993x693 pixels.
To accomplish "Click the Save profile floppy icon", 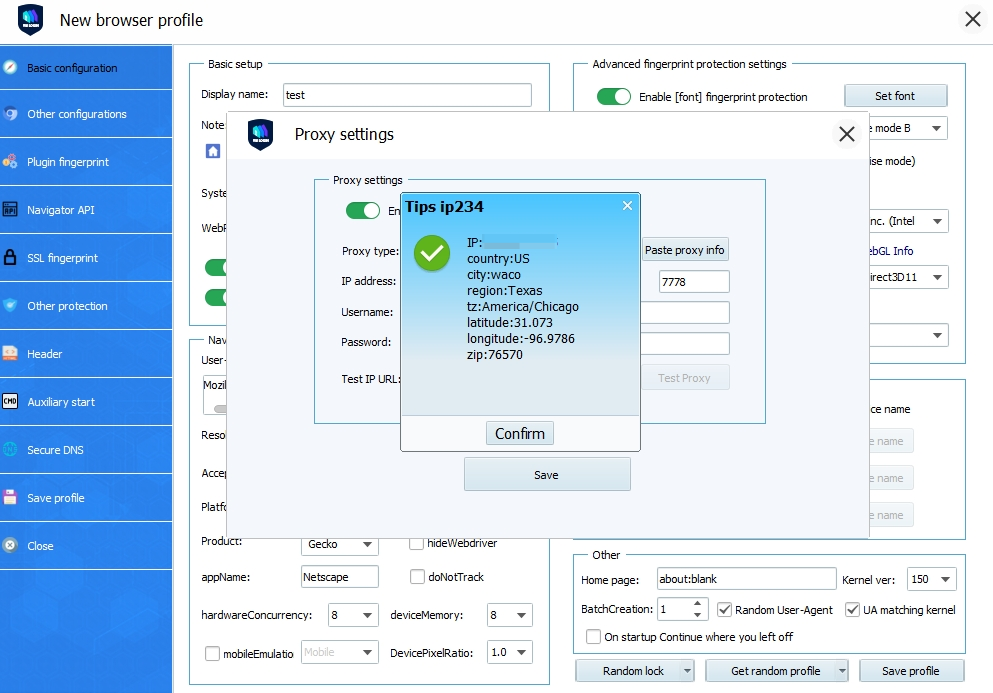I will click(x=9, y=497).
